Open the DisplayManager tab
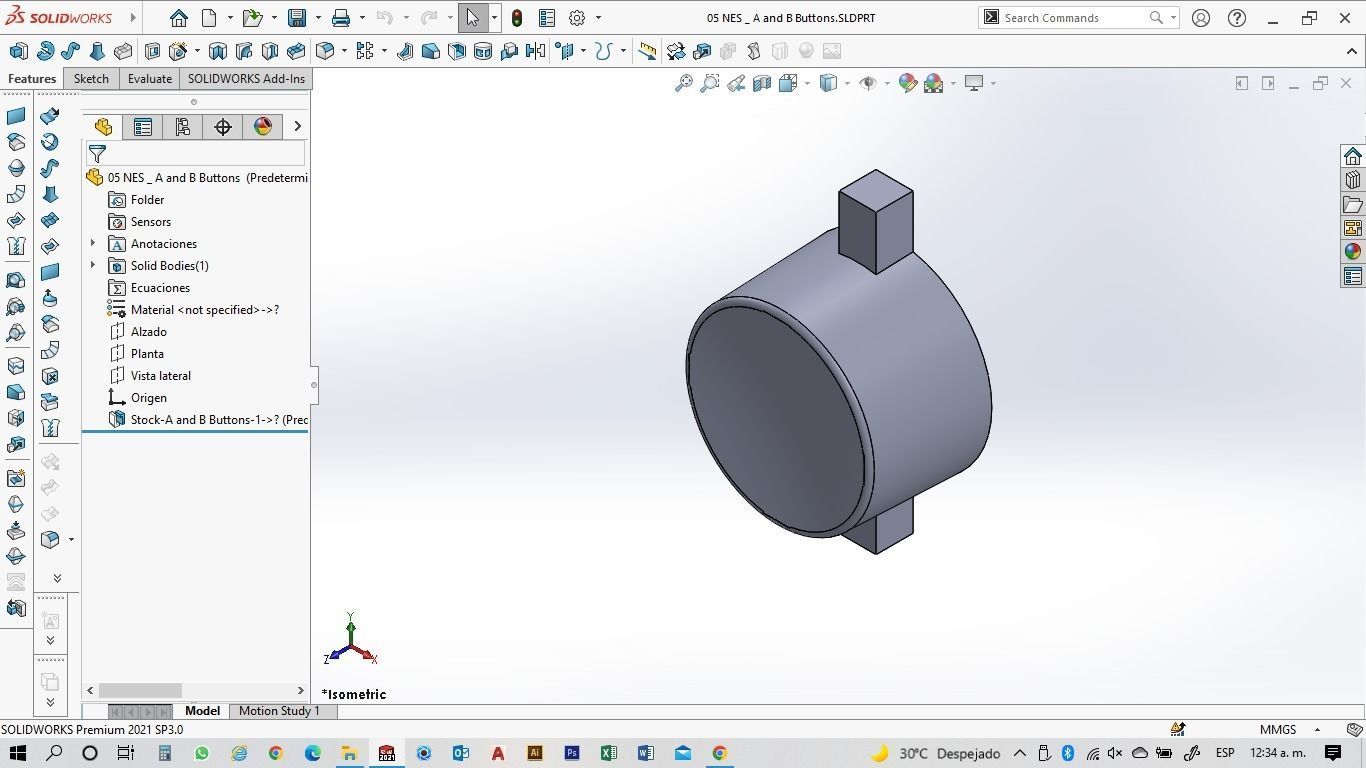The image size is (1366, 768). 263,126
